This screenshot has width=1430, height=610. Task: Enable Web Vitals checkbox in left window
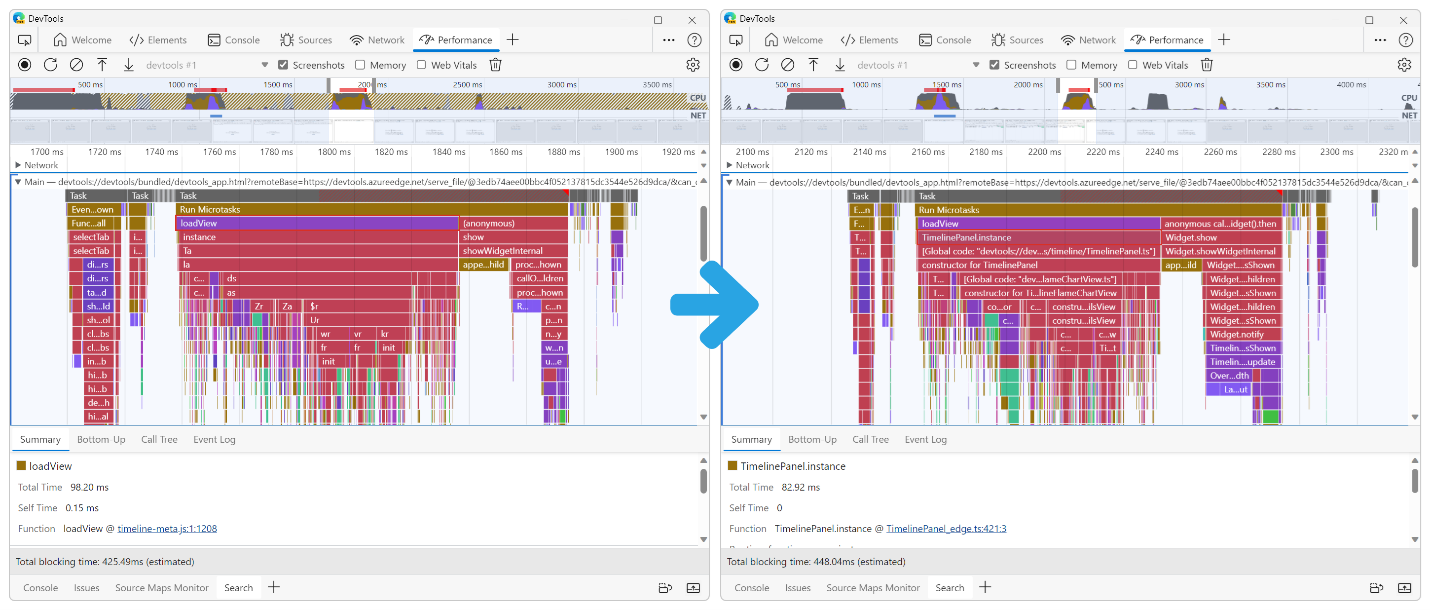coord(421,65)
